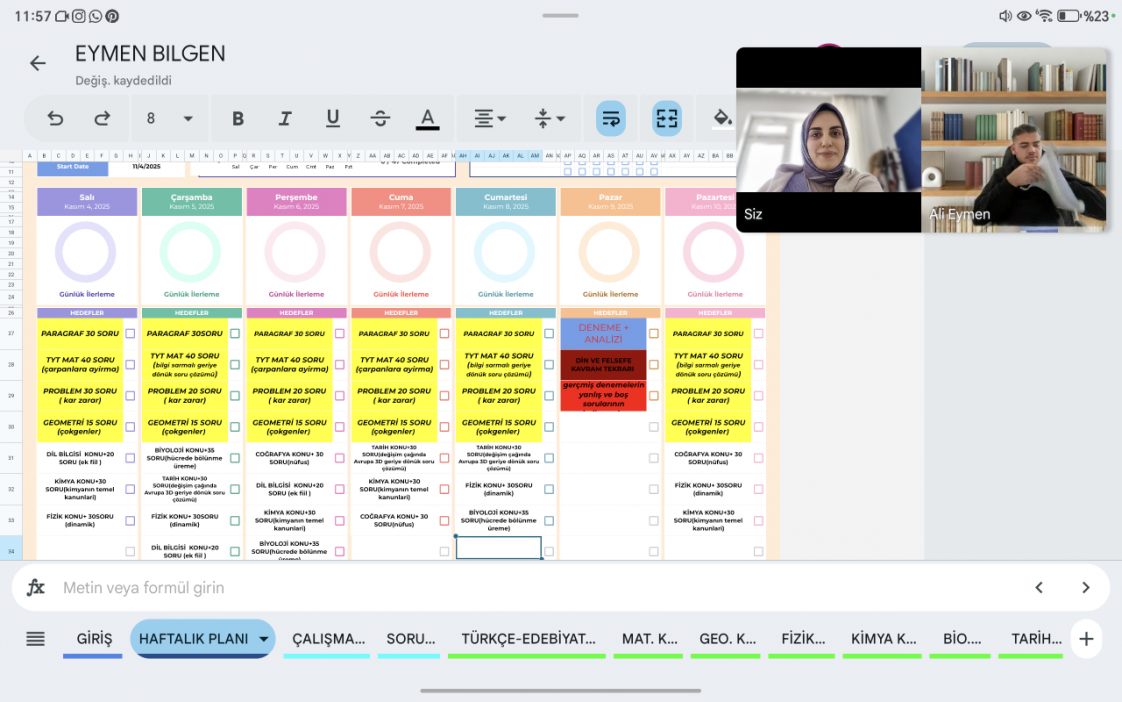Image resolution: width=1122 pixels, height=702 pixels.
Task: Toggle underline formatting
Action: click(333, 119)
